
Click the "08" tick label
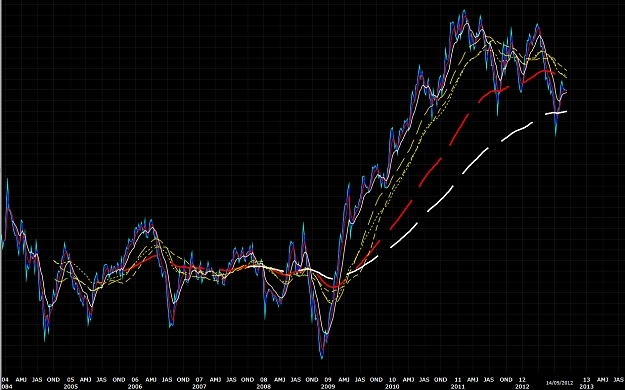(x=263, y=380)
